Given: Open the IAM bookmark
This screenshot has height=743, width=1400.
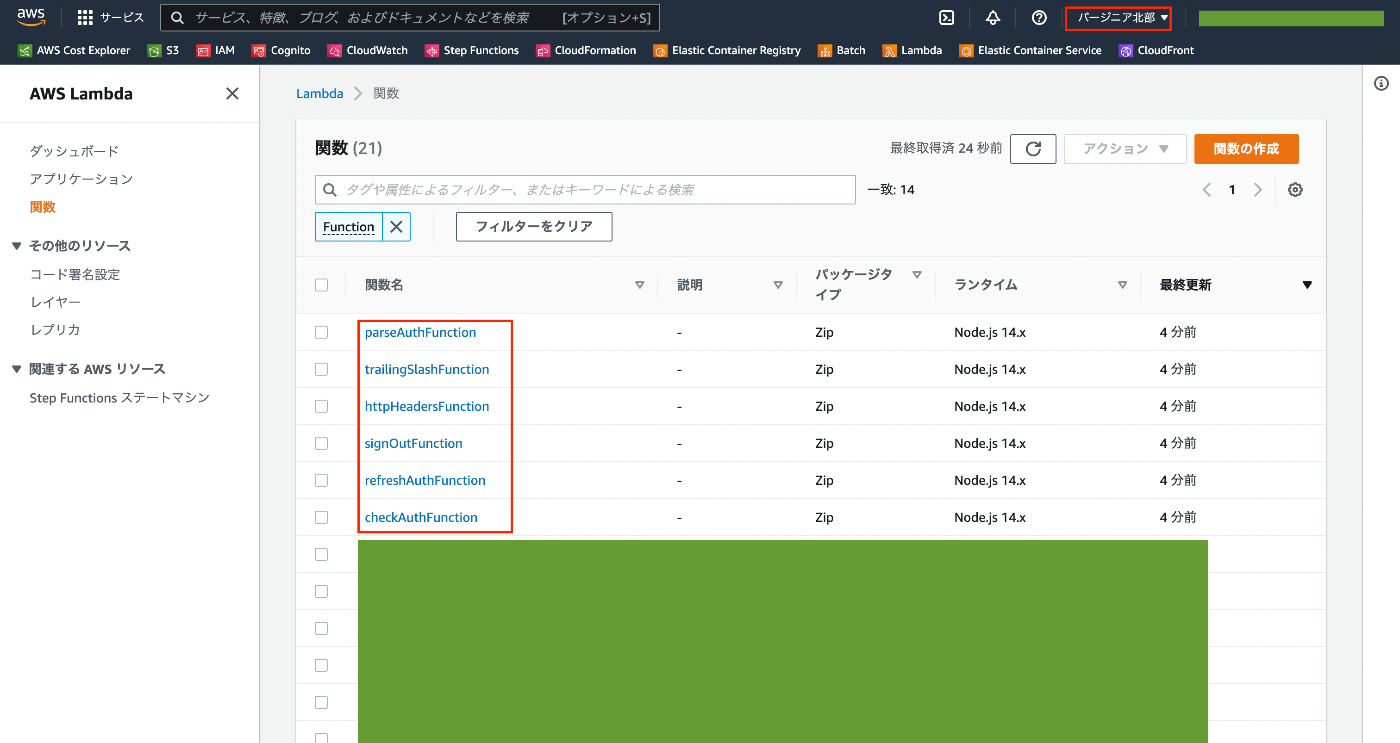Looking at the screenshot, I should [216, 50].
